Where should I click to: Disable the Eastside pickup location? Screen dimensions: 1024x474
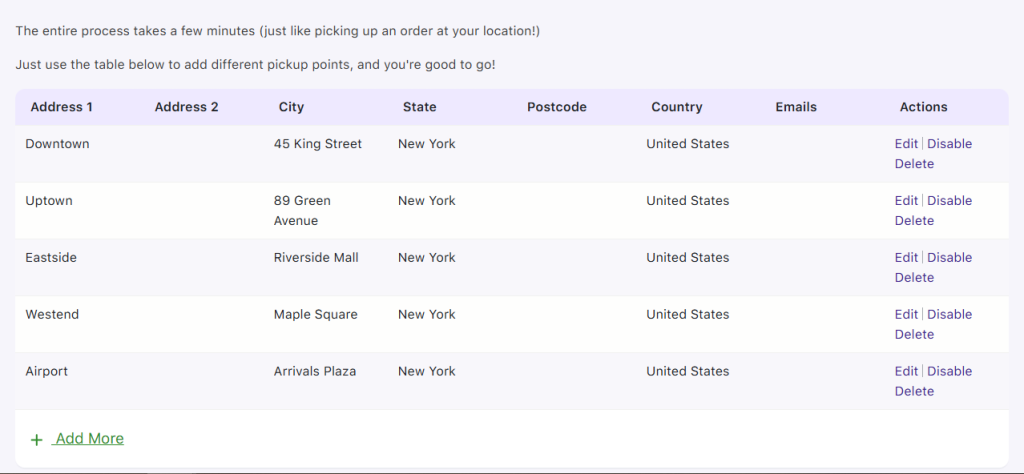coord(949,258)
